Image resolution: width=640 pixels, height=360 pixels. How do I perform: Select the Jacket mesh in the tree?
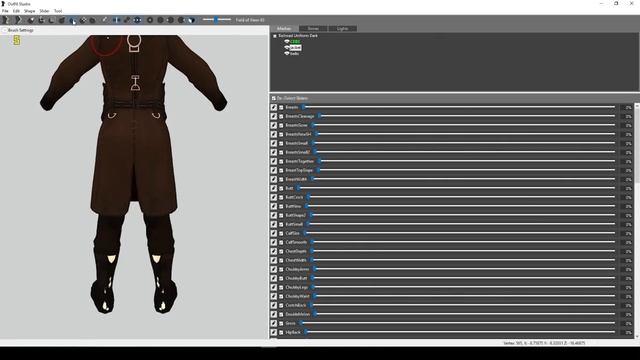pyautogui.click(x=296, y=47)
